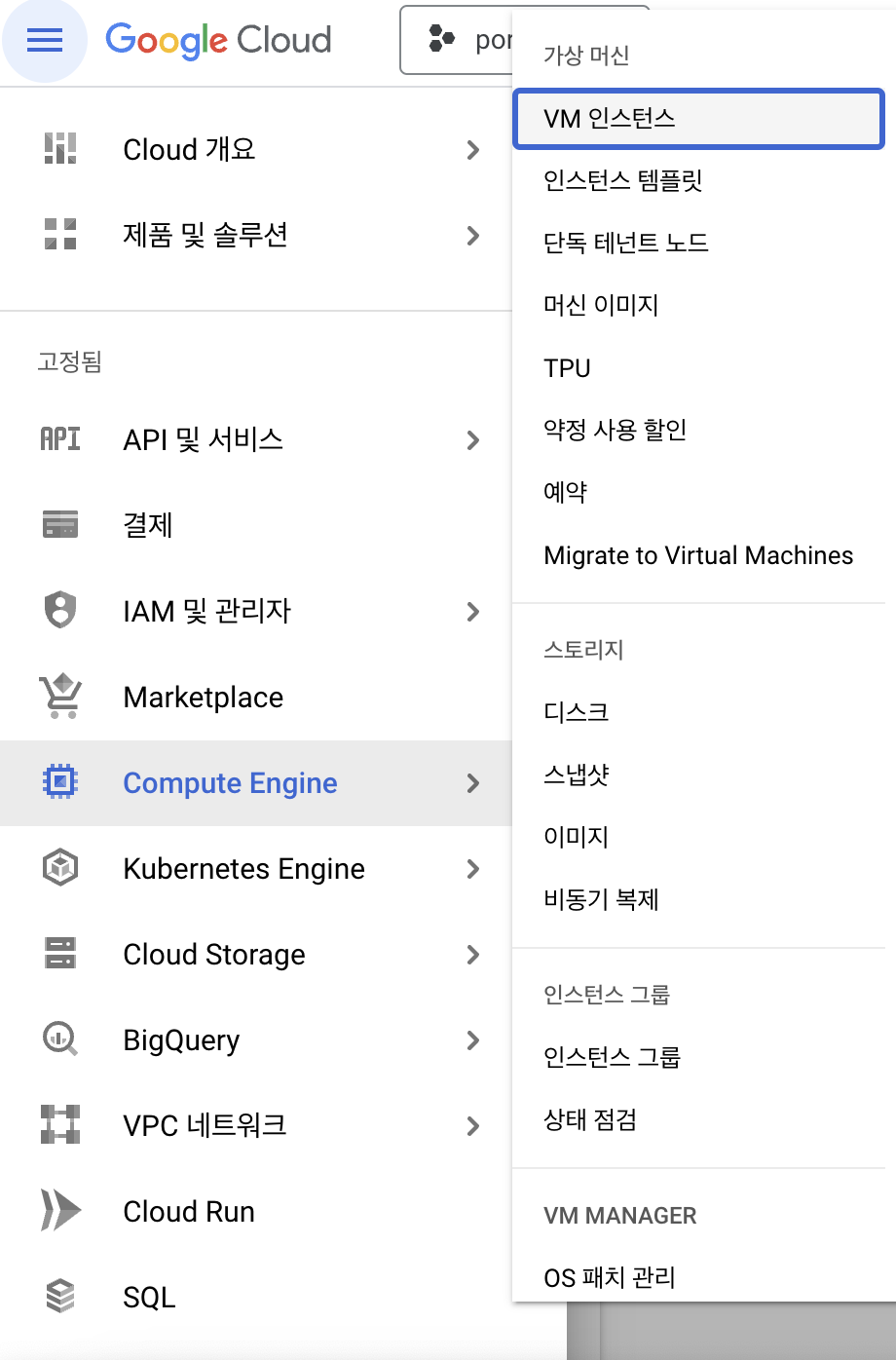Viewport: 896px width, 1360px height.
Task: Click the Cloud Storage icon
Action: coord(60,954)
